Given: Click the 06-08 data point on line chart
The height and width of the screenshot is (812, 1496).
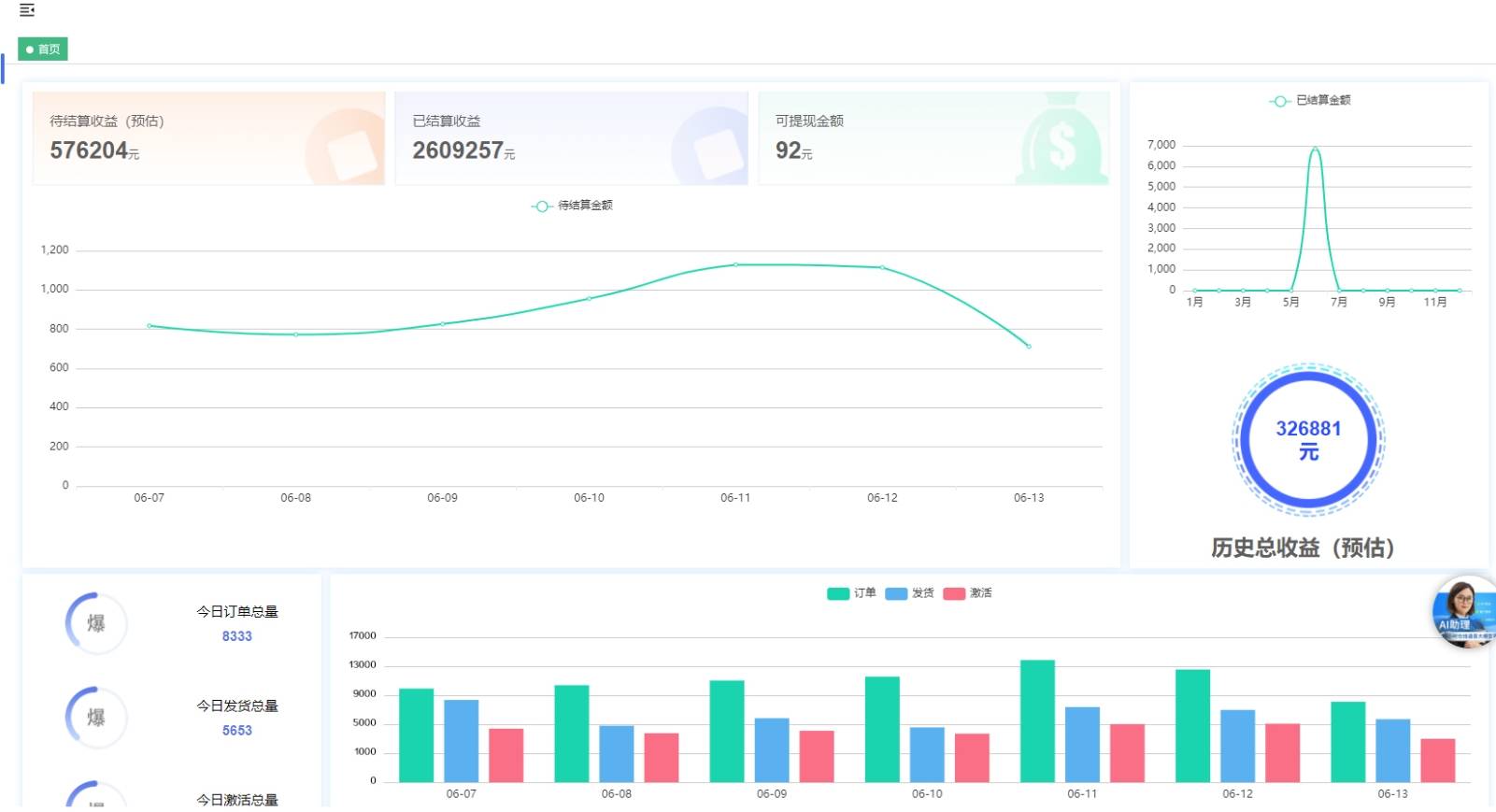Looking at the screenshot, I should [x=296, y=335].
